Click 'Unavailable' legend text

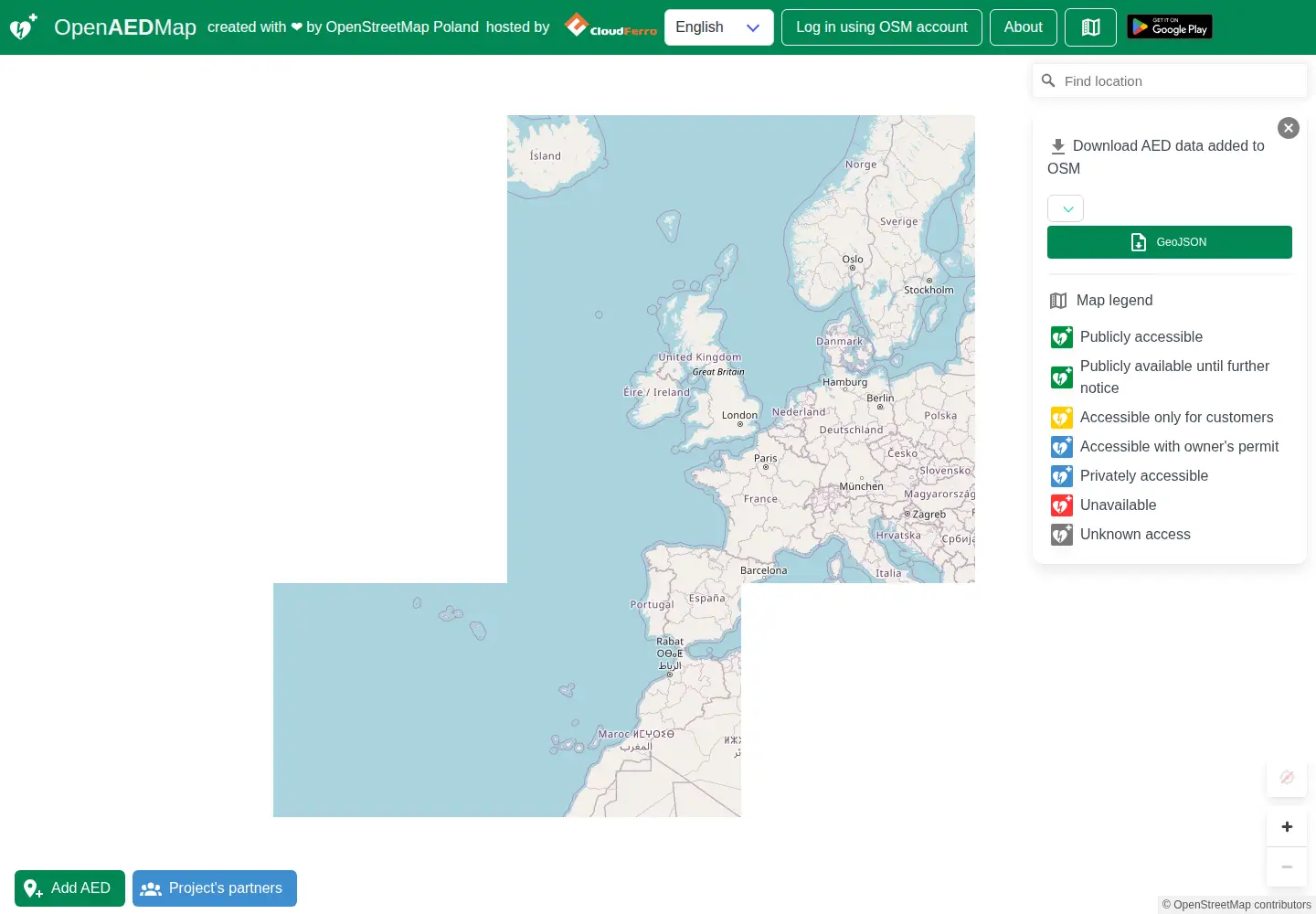click(1118, 505)
